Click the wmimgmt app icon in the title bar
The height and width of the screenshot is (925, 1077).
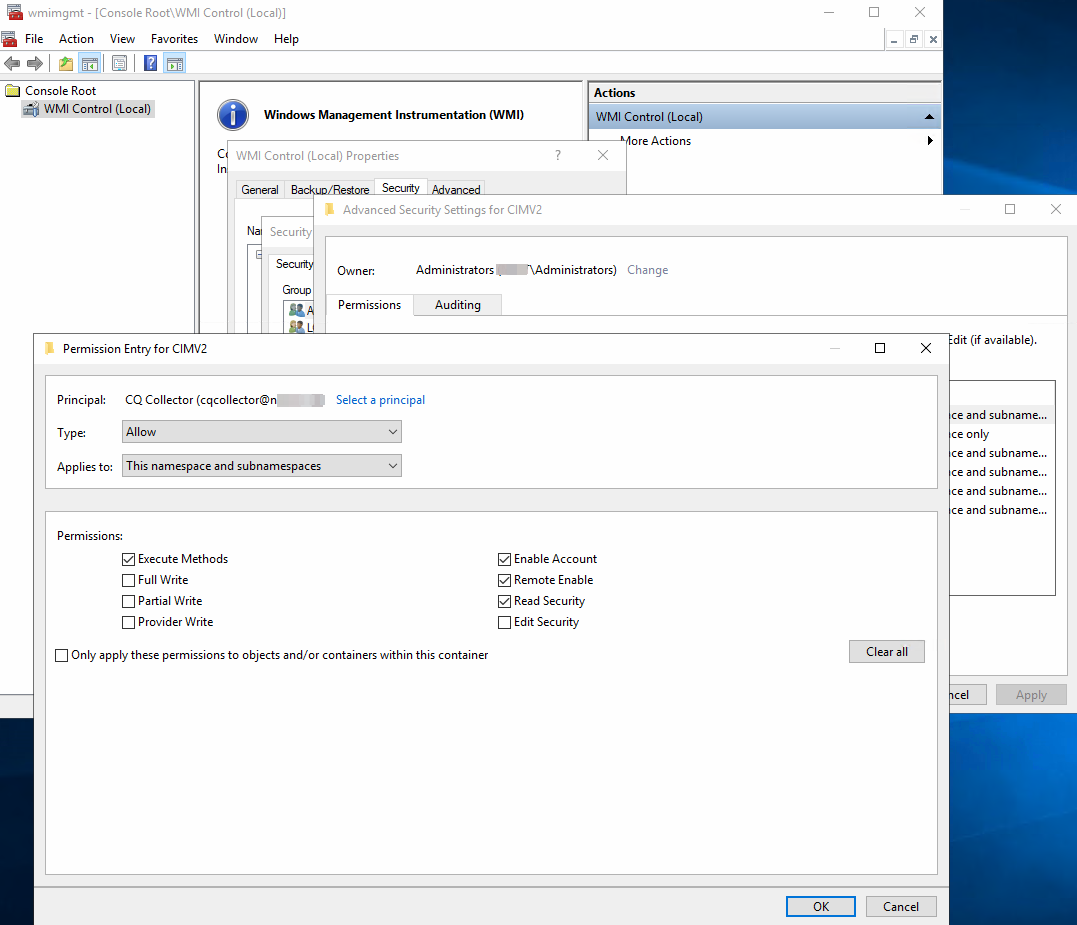(14, 12)
